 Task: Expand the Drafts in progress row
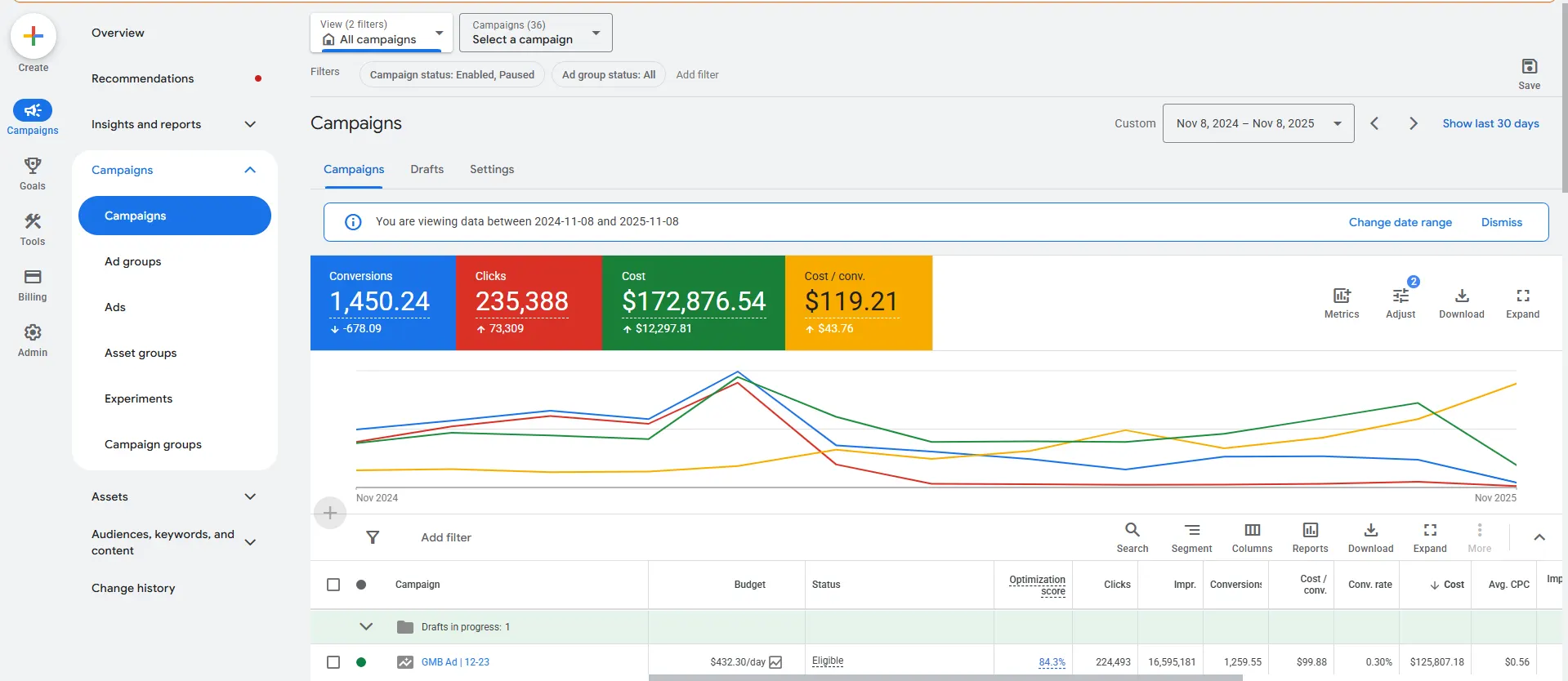[366, 627]
